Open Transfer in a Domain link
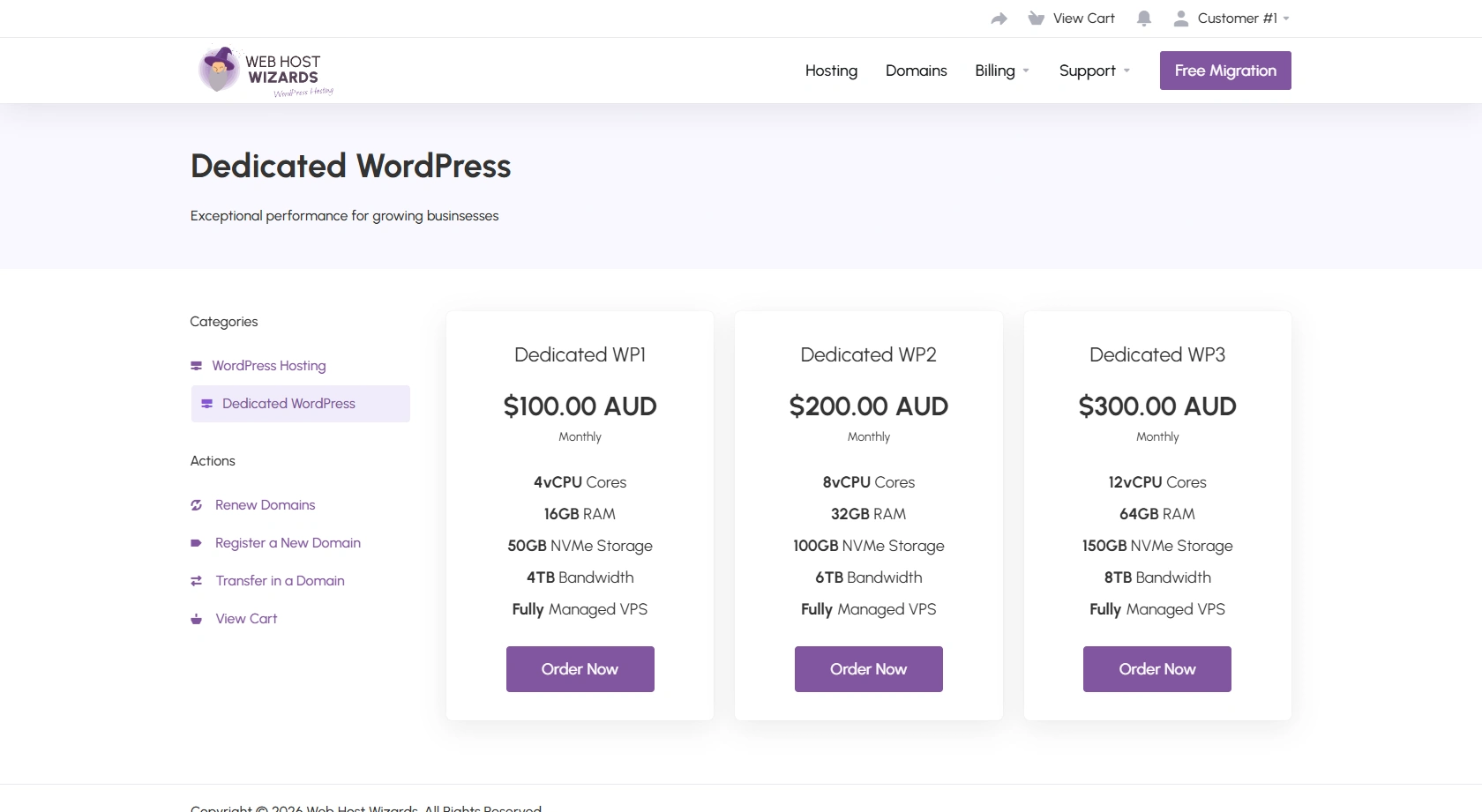 click(280, 581)
